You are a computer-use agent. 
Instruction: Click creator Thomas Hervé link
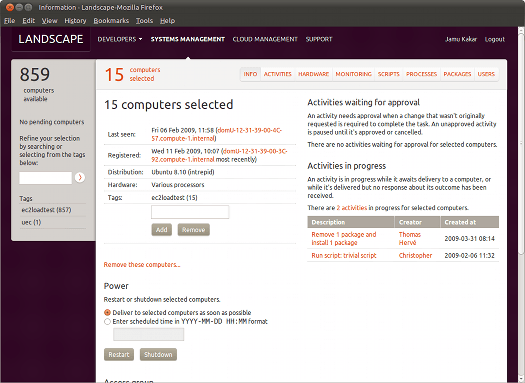pyautogui.click(x=410, y=238)
